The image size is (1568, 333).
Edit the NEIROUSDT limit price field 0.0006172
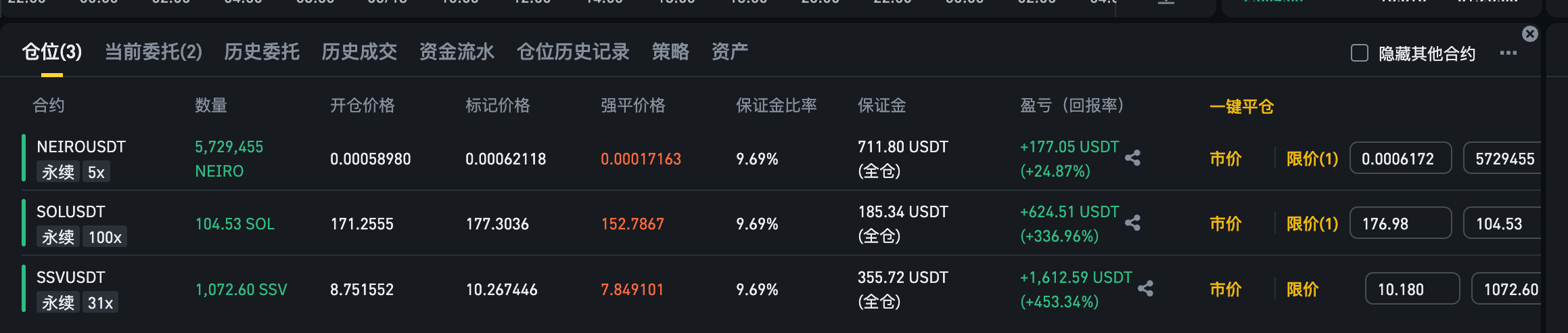[1401, 158]
